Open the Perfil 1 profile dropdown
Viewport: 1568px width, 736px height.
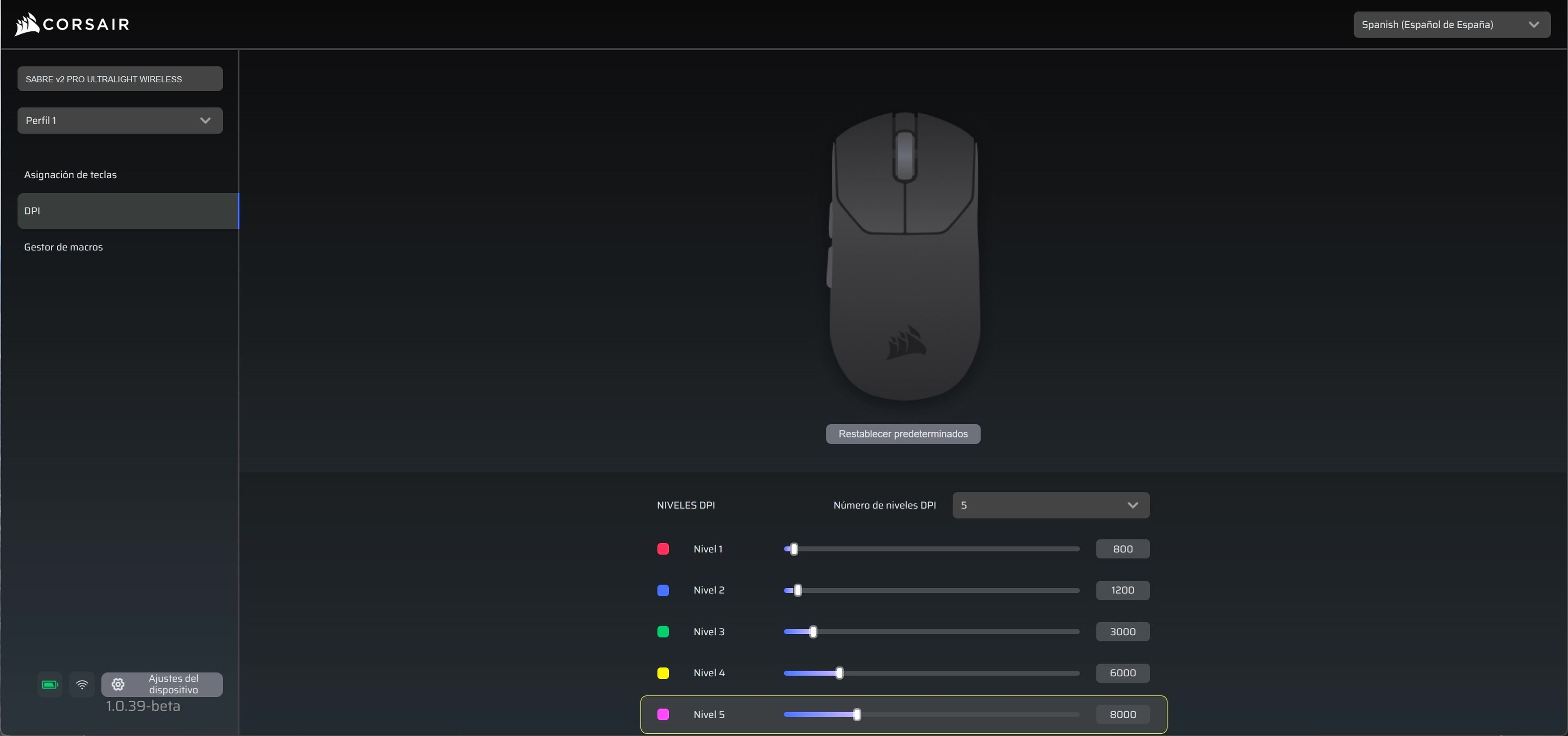[x=120, y=120]
